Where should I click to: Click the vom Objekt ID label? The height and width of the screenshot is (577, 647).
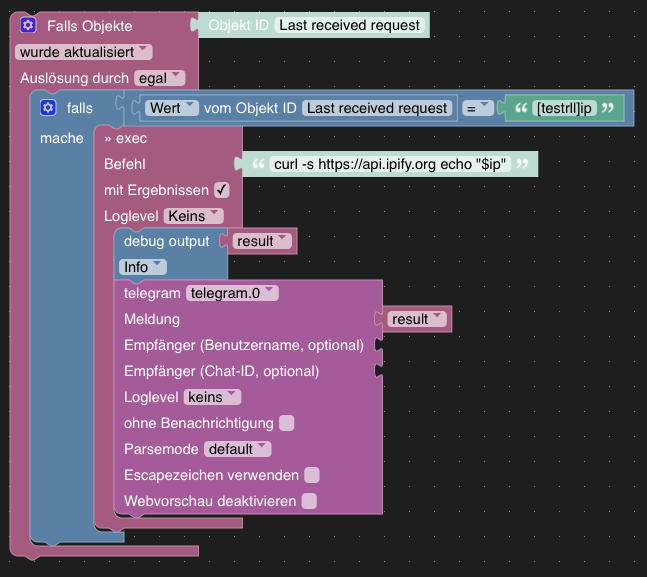tap(250, 108)
